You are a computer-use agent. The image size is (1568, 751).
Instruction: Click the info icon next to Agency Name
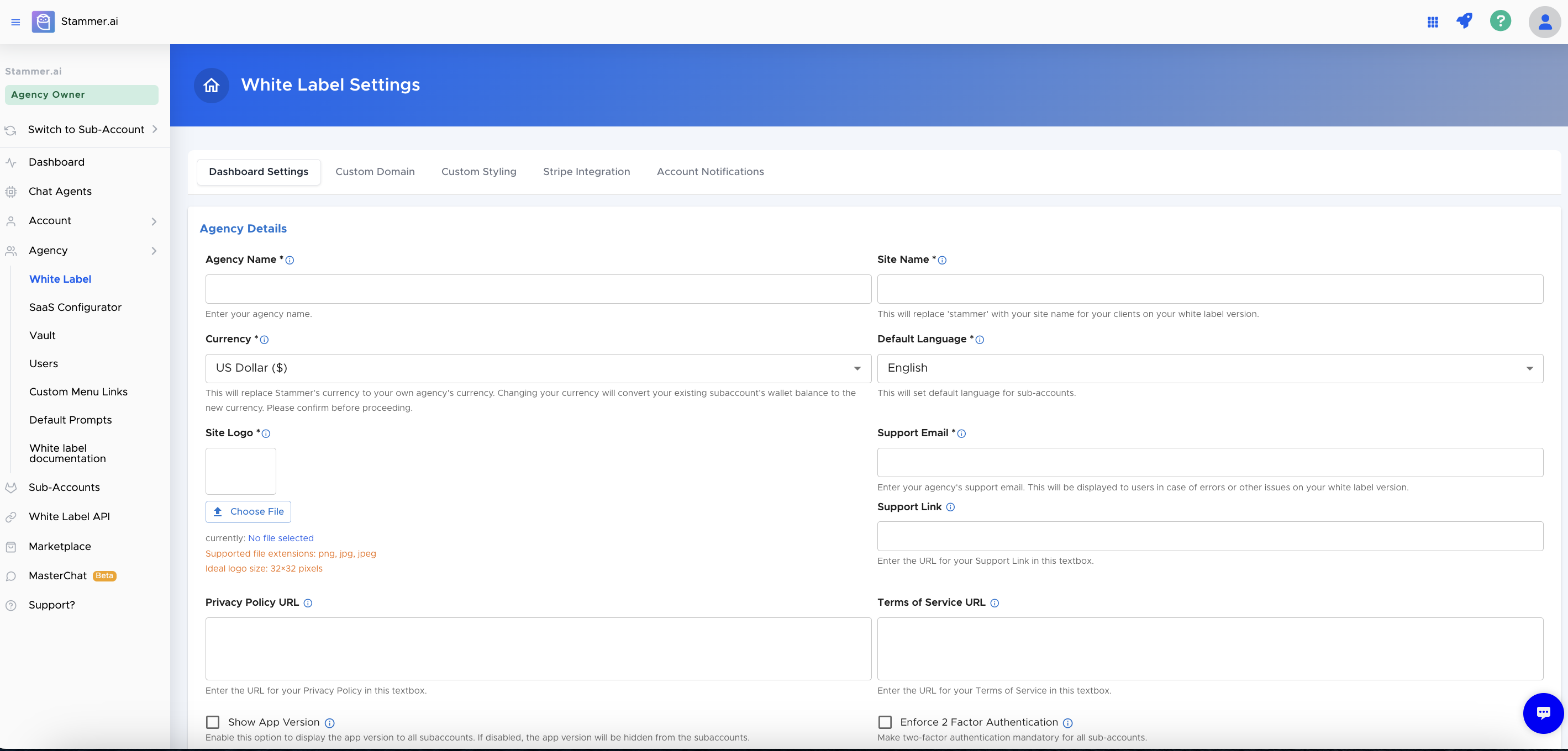290,261
